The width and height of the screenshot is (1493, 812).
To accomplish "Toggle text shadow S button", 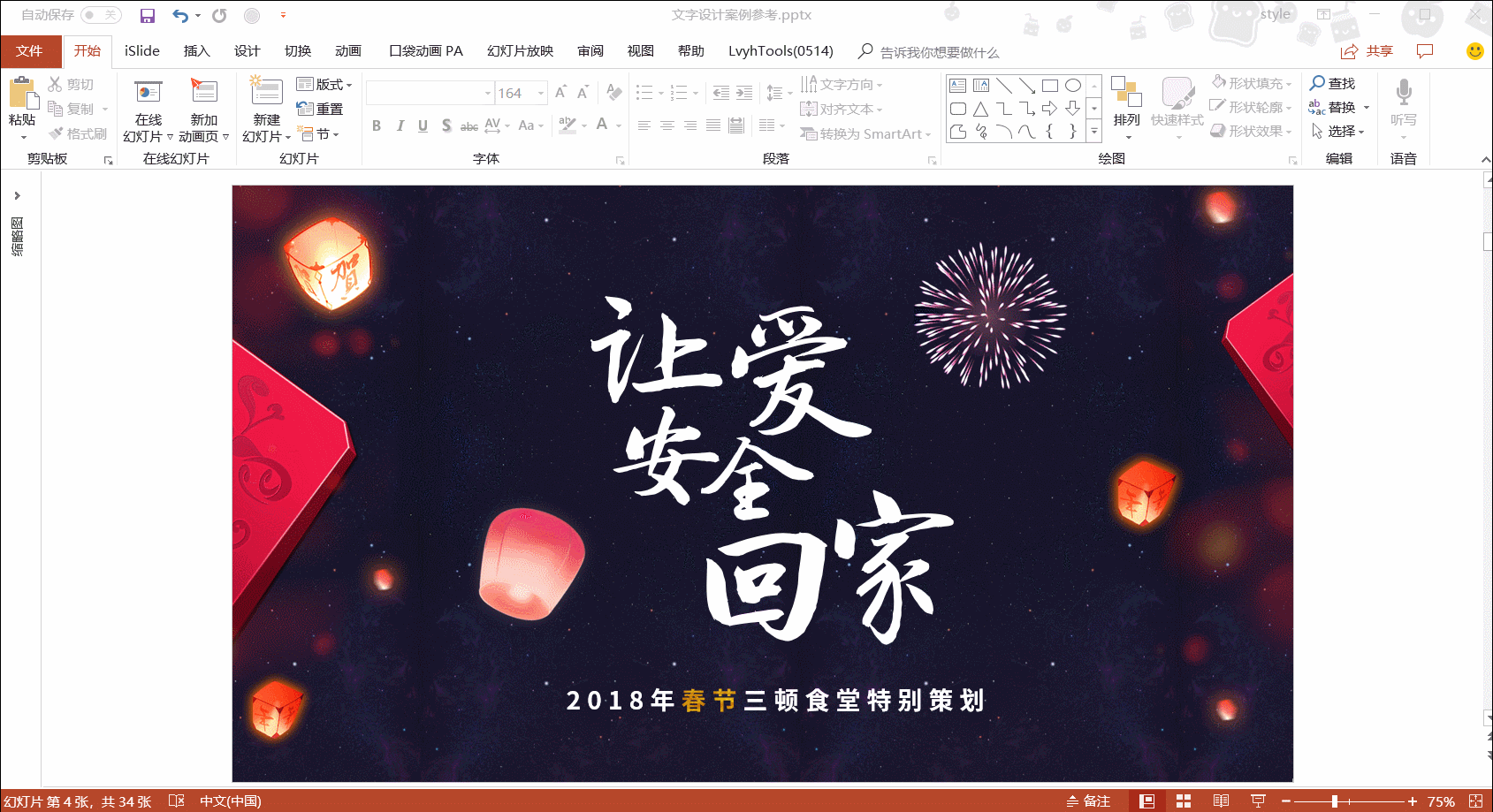I will click(446, 125).
